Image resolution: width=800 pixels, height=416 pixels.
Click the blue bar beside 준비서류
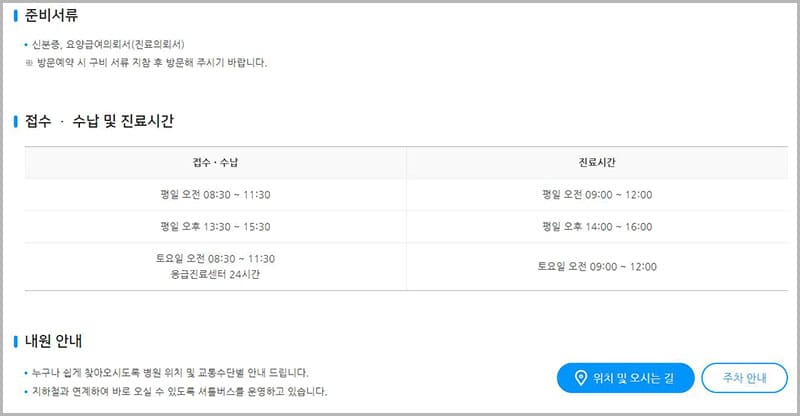coord(16,16)
